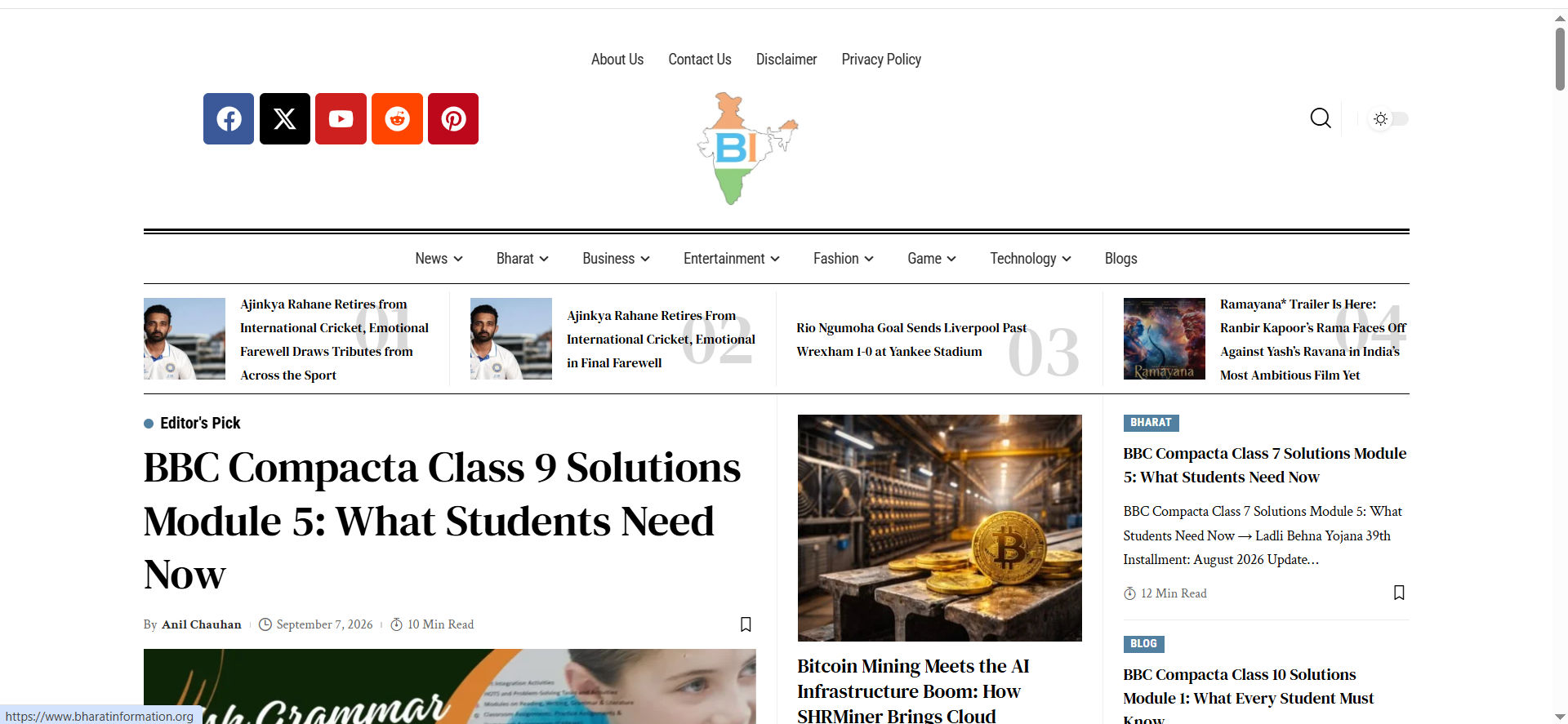Click the Bharat Information map logo

(747, 149)
